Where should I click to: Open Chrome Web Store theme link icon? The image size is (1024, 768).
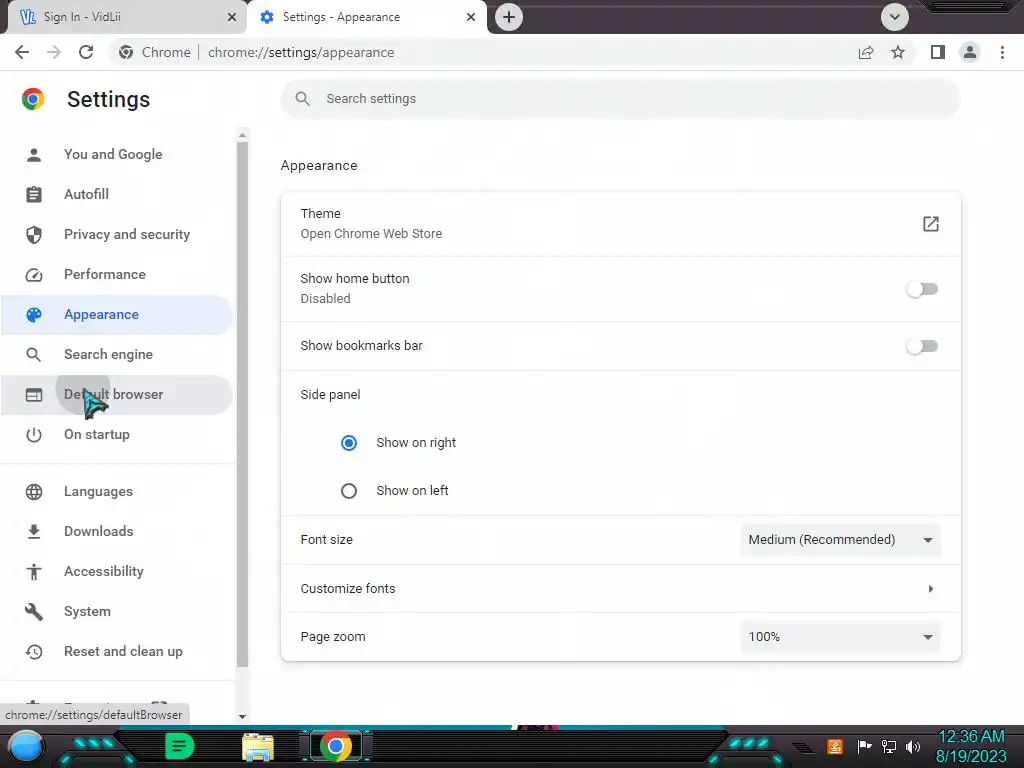coord(931,224)
